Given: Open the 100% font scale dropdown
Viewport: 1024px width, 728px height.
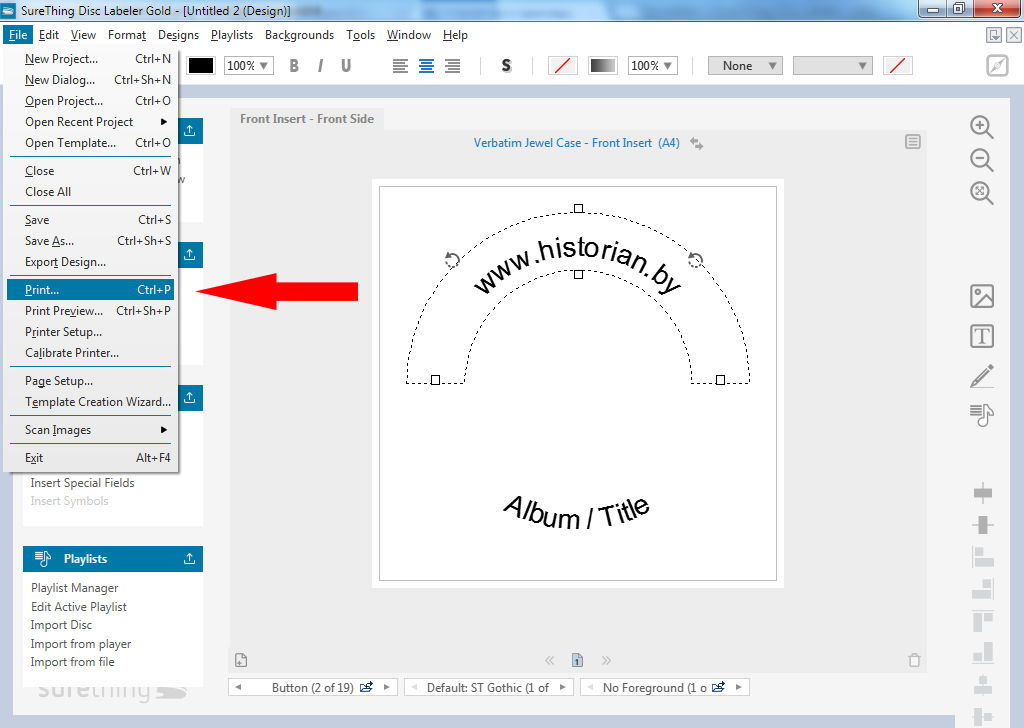Looking at the screenshot, I should tap(248, 66).
